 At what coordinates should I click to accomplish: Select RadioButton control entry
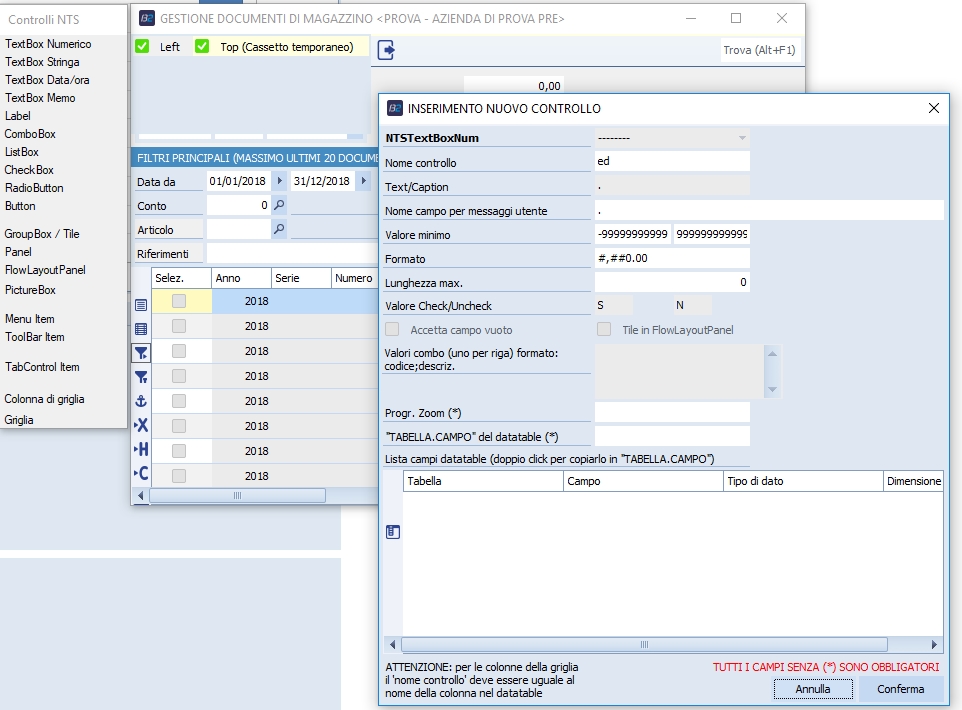coord(34,188)
